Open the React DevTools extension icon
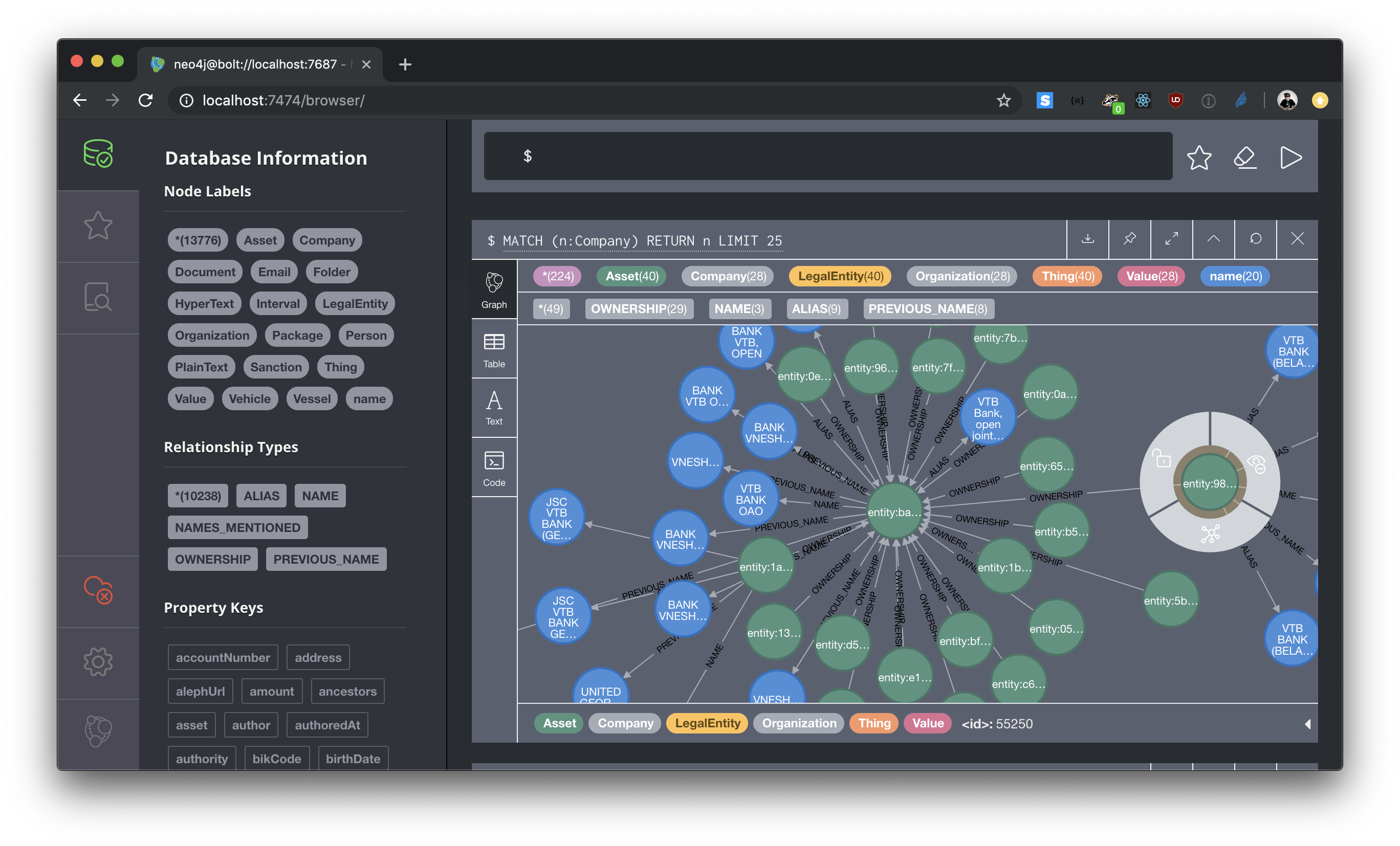Image resolution: width=1400 pixels, height=846 pixels. [x=1143, y=100]
